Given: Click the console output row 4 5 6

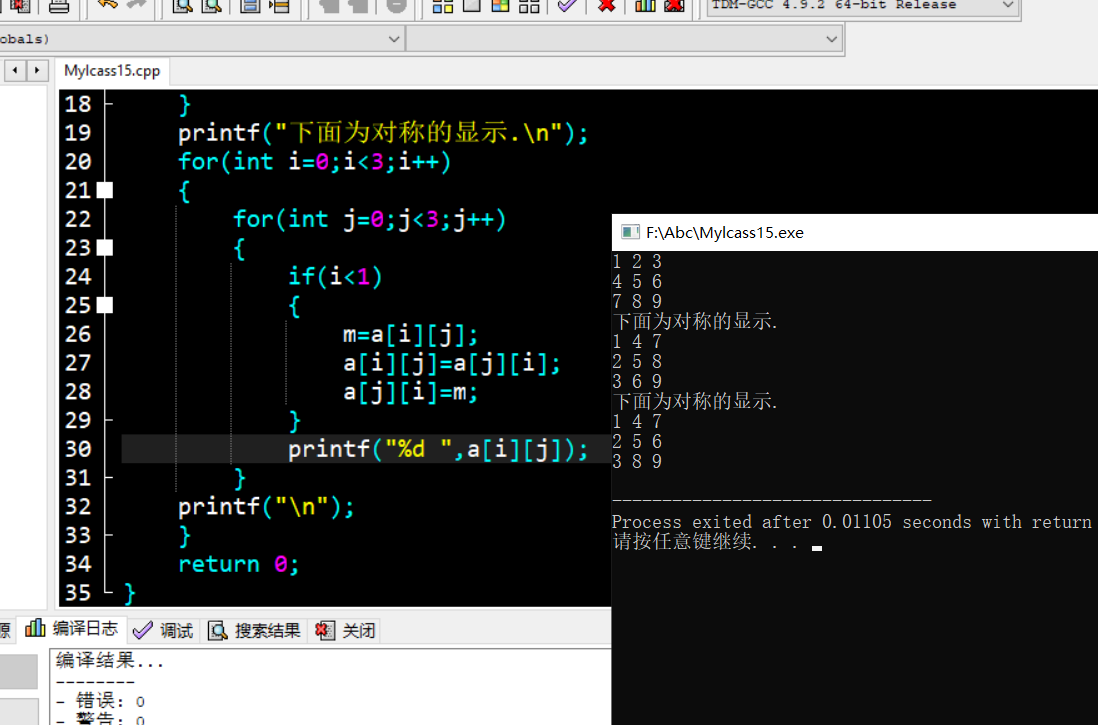Looking at the screenshot, I should (x=637, y=282).
